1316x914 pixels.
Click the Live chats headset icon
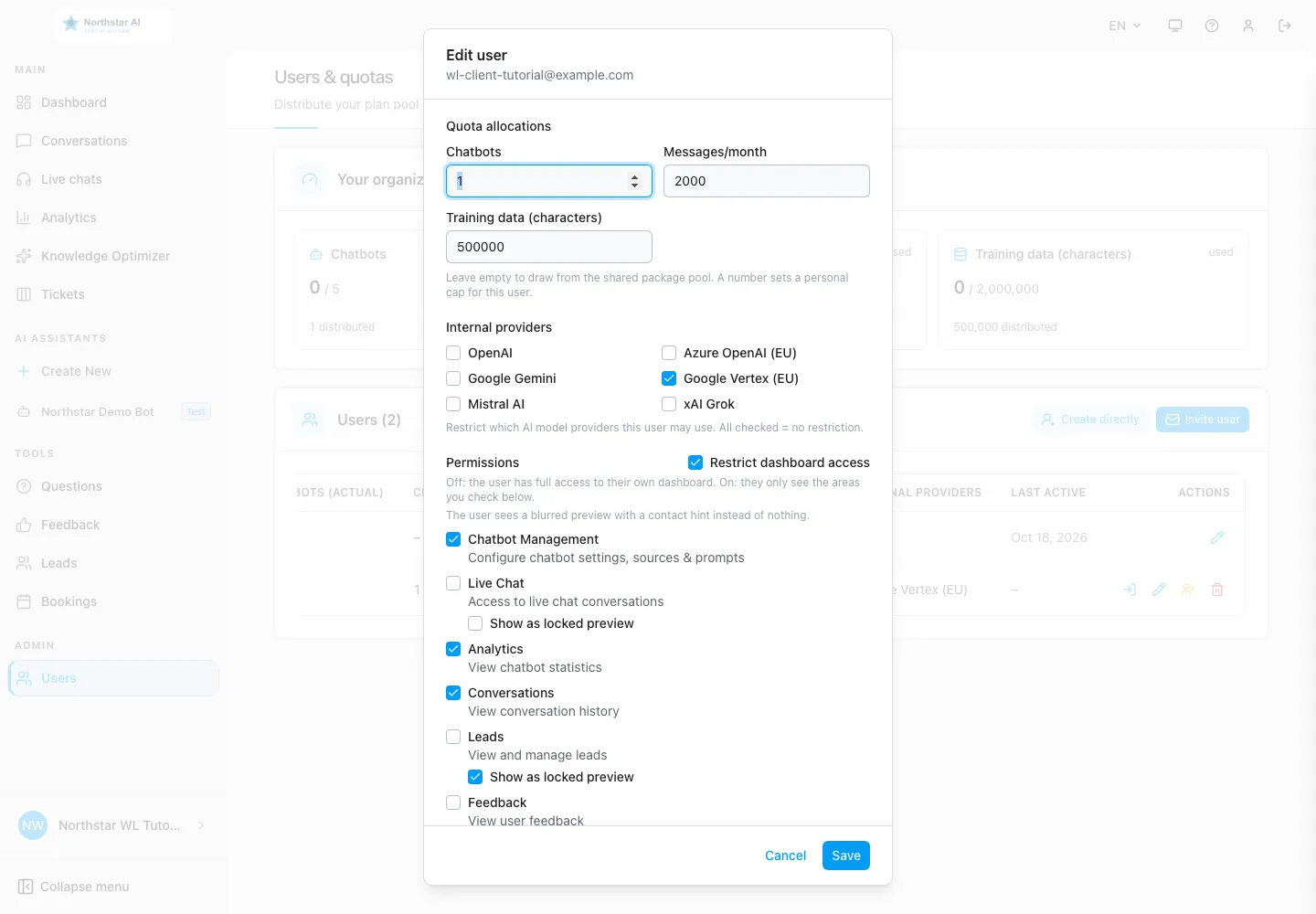click(x=24, y=179)
